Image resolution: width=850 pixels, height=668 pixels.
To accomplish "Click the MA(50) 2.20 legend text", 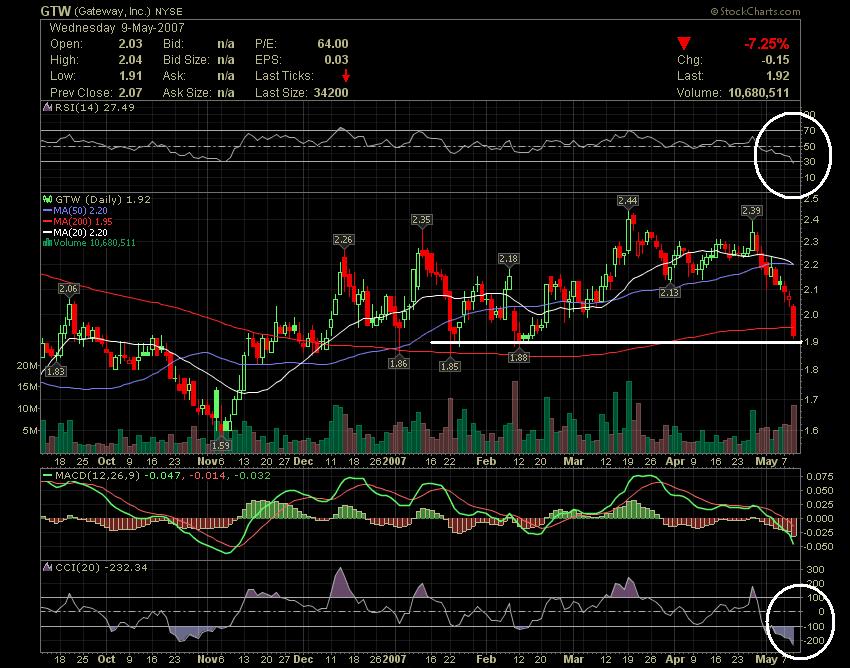I will pos(80,211).
